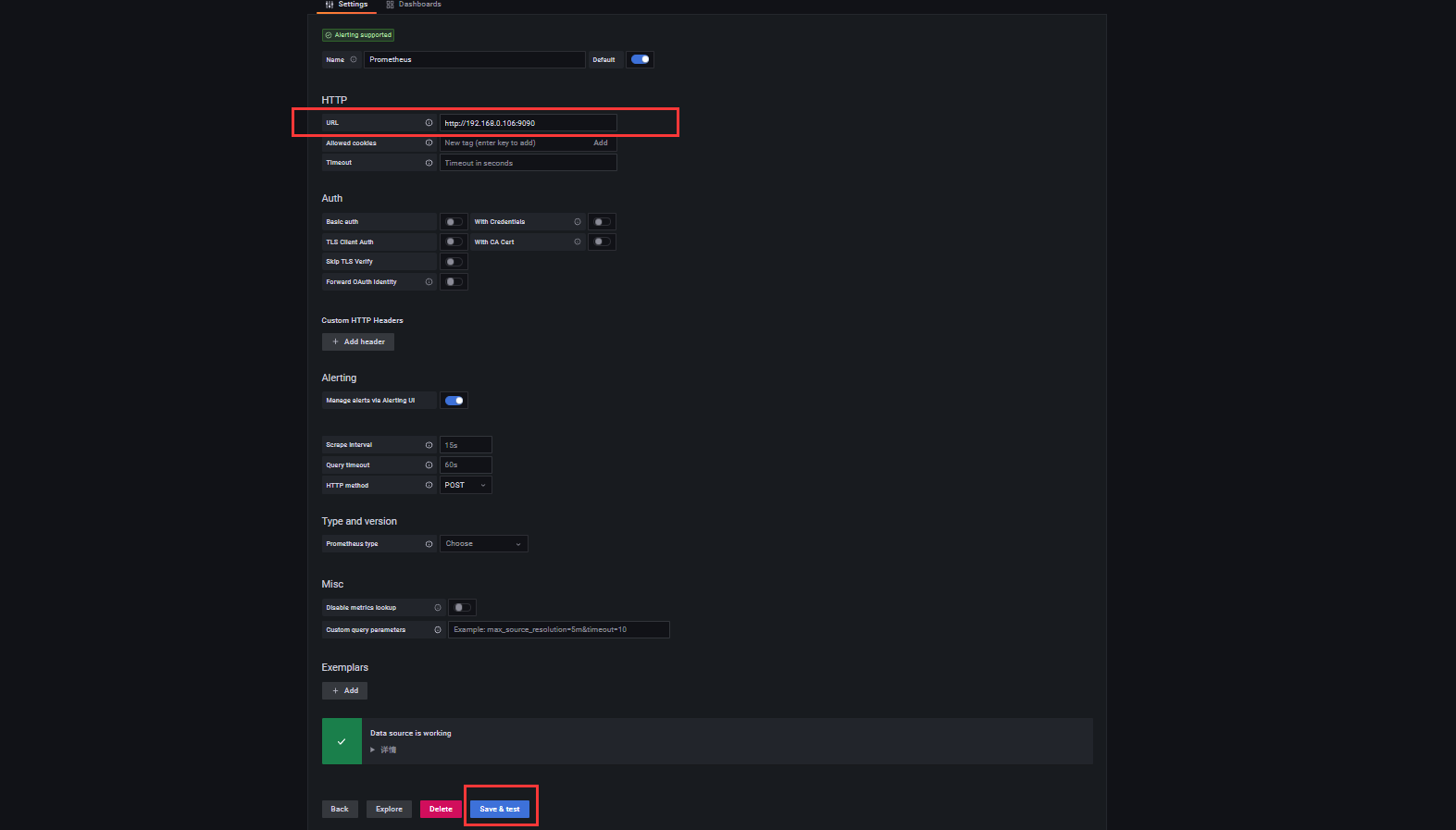This screenshot has width=1456, height=830.
Task: Click the Back button
Action: pyautogui.click(x=340, y=809)
